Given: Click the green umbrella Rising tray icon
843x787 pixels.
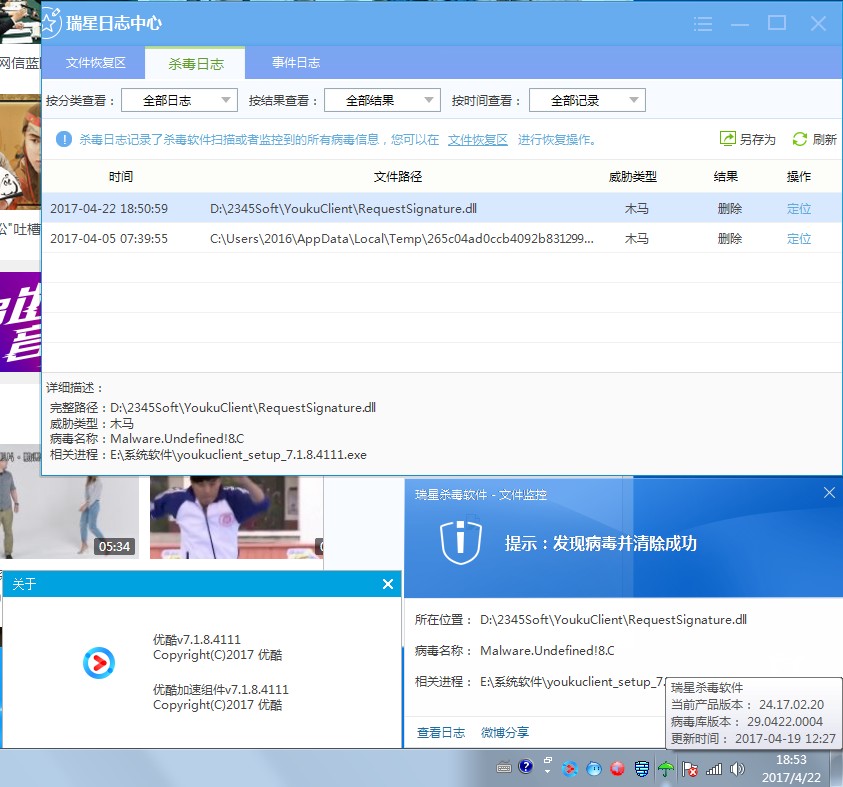Looking at the screenshot, I should click(x=665, y=769).
